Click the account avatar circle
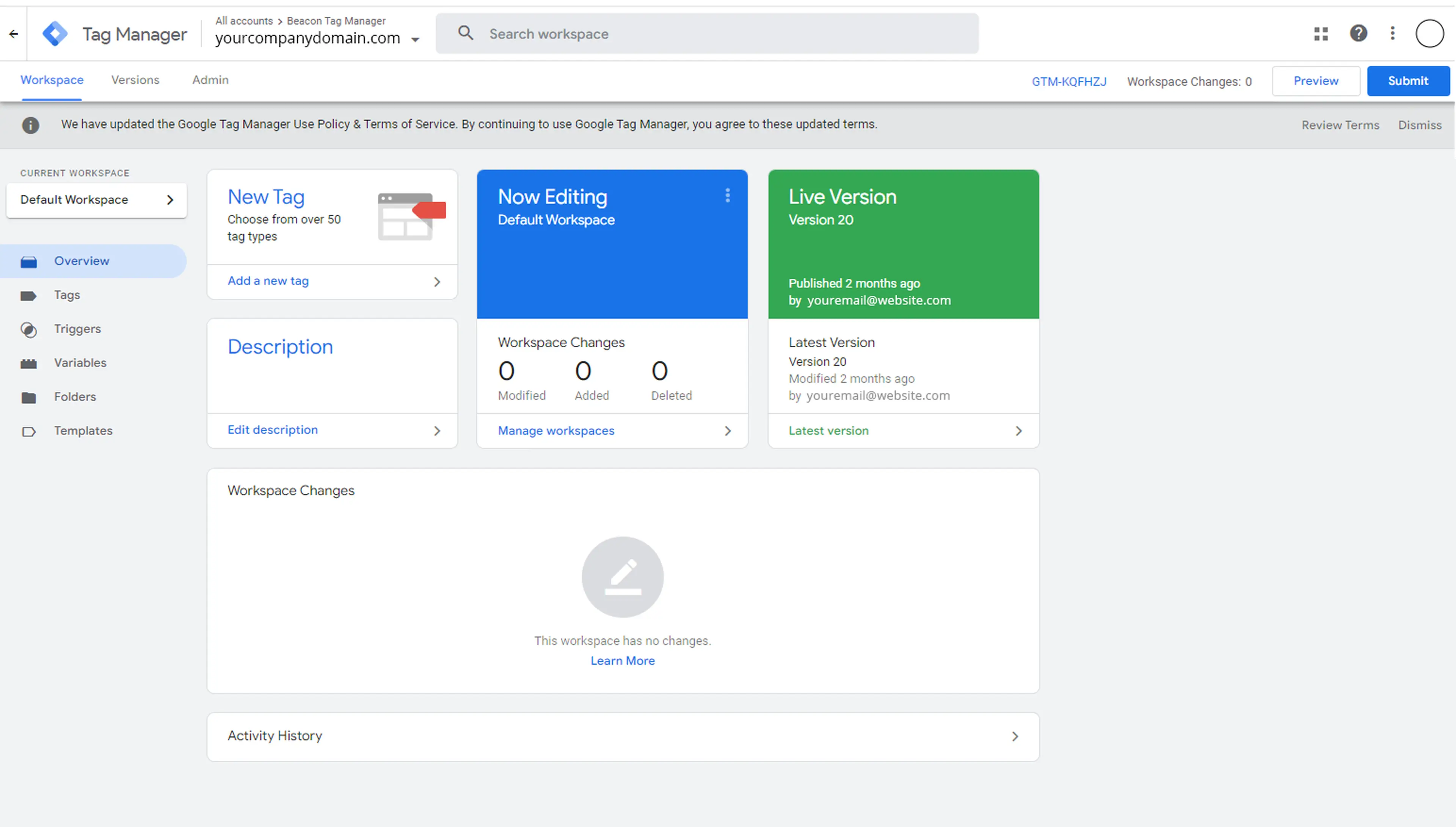Image resolution: width=1456 pixels, height=827 pixels. point(1429,33)
